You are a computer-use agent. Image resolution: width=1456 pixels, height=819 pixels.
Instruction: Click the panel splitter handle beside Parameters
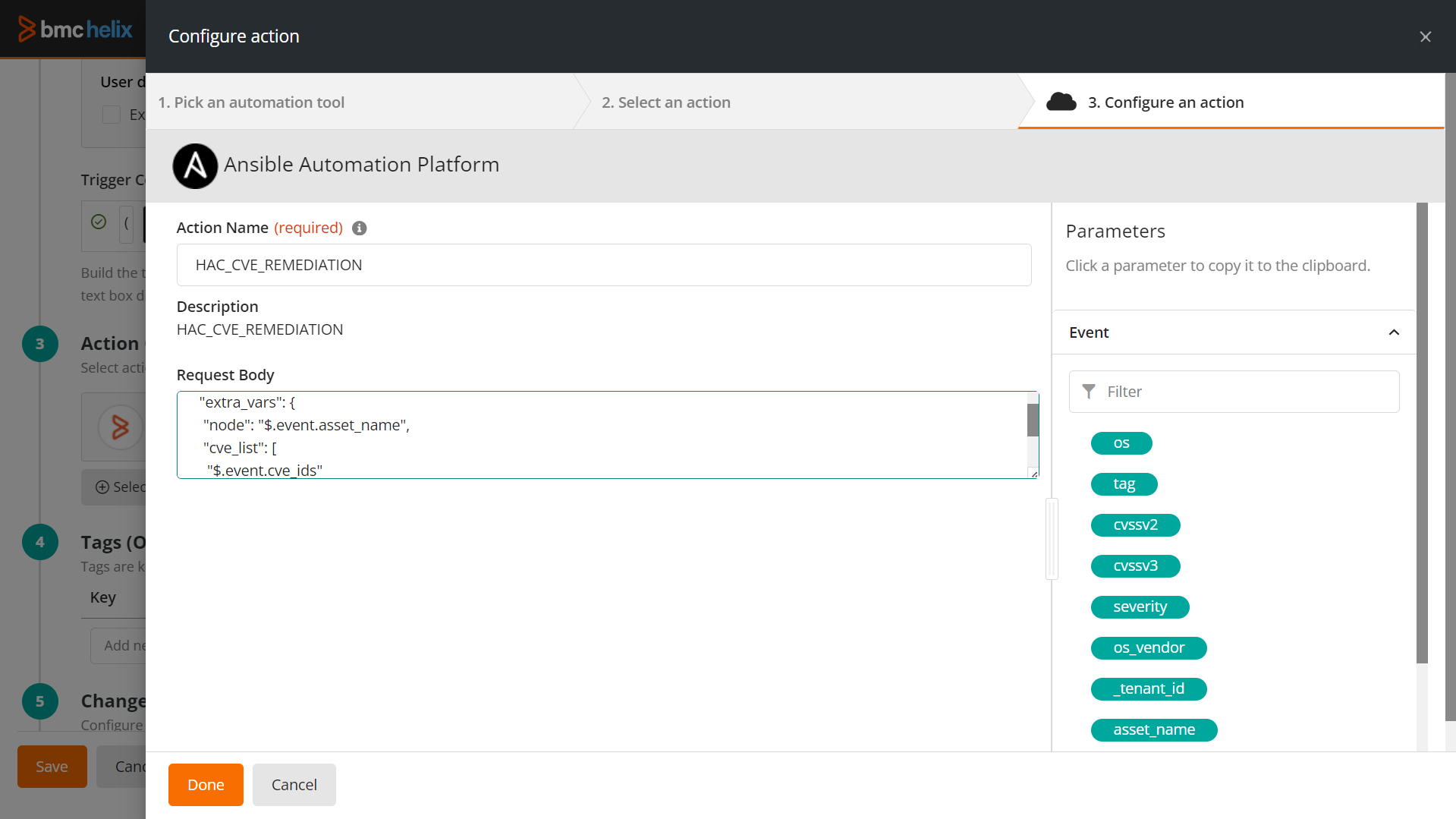point(1052,539)
